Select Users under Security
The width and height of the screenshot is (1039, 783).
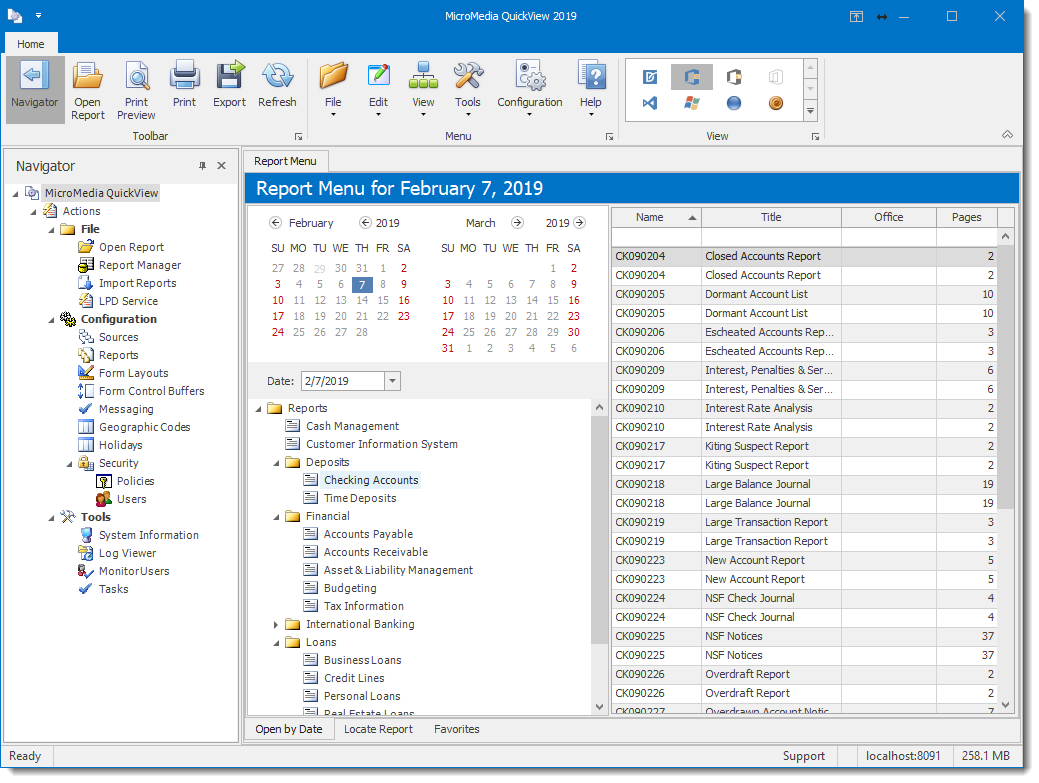131,499
